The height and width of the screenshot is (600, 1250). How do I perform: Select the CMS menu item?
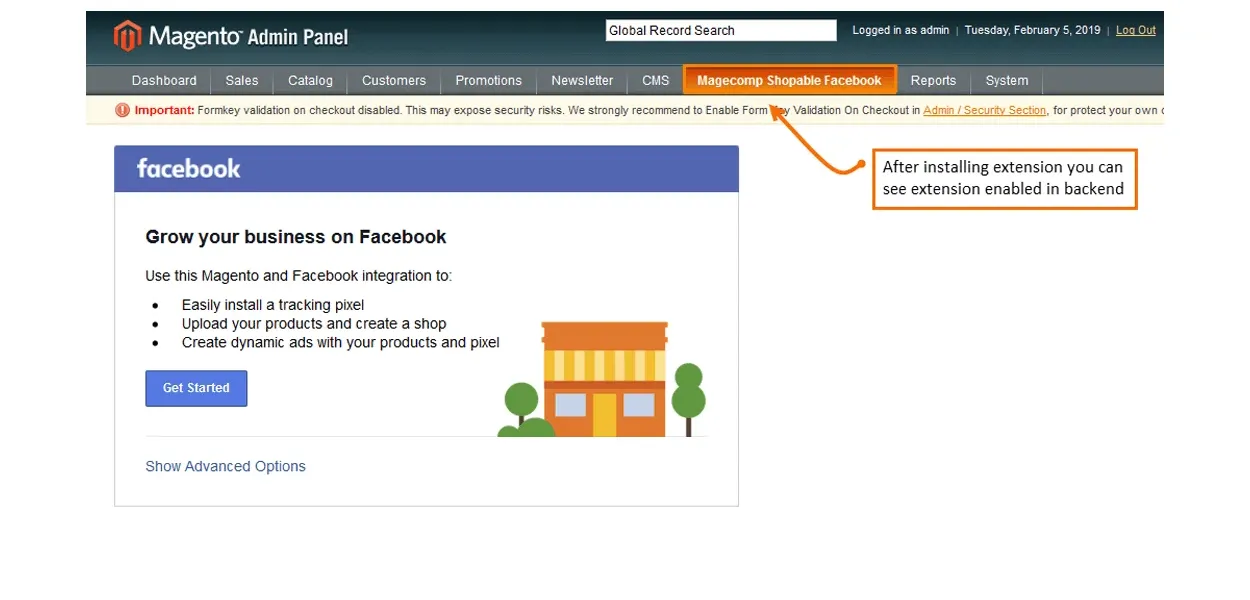tap(656, 81)
